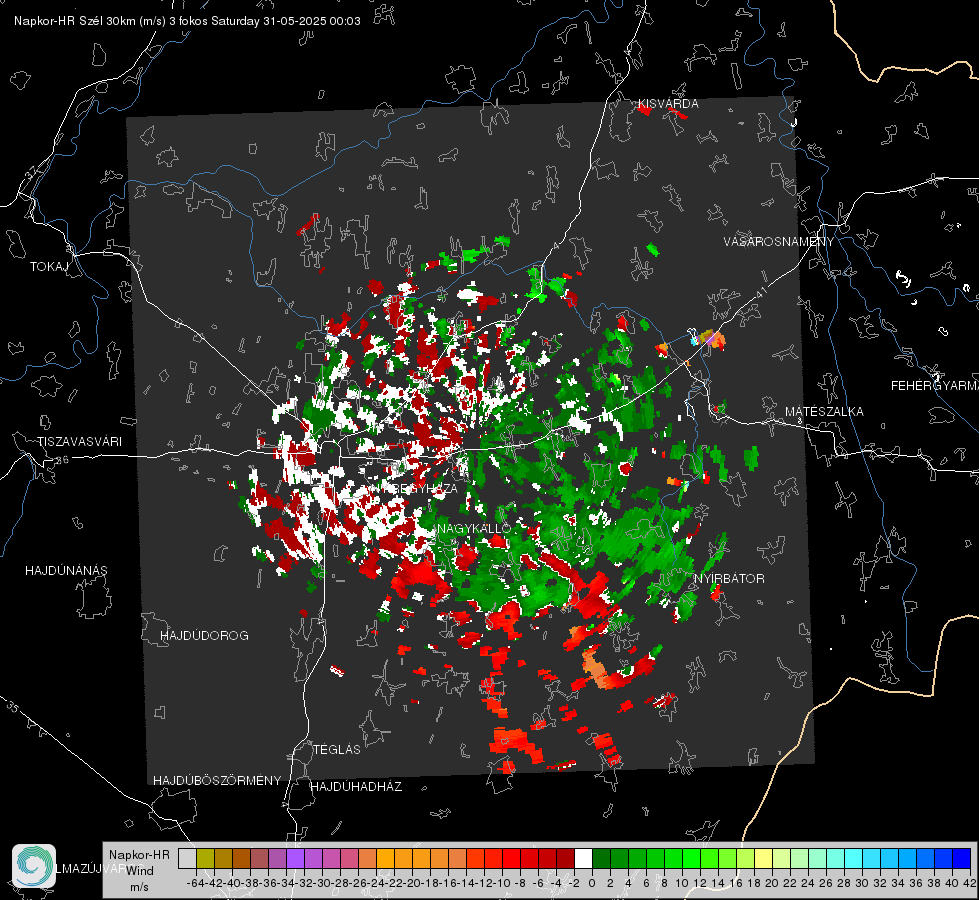Select the HAJDÚBÖSZÖRMÉNY city label

(217, 781)
